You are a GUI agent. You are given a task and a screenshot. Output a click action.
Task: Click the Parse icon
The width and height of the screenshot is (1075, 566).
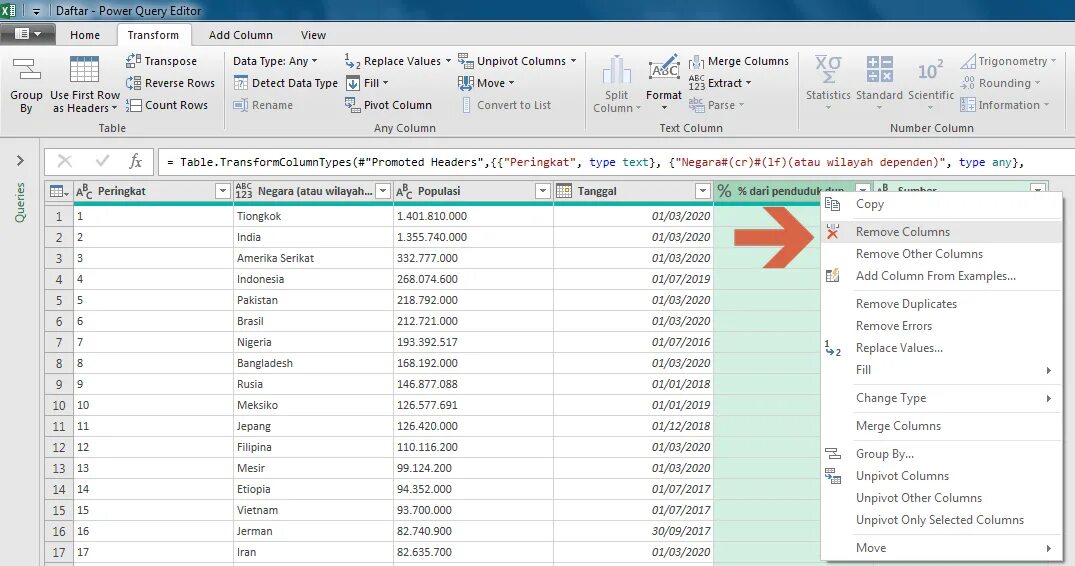click(x=697, y=105)
